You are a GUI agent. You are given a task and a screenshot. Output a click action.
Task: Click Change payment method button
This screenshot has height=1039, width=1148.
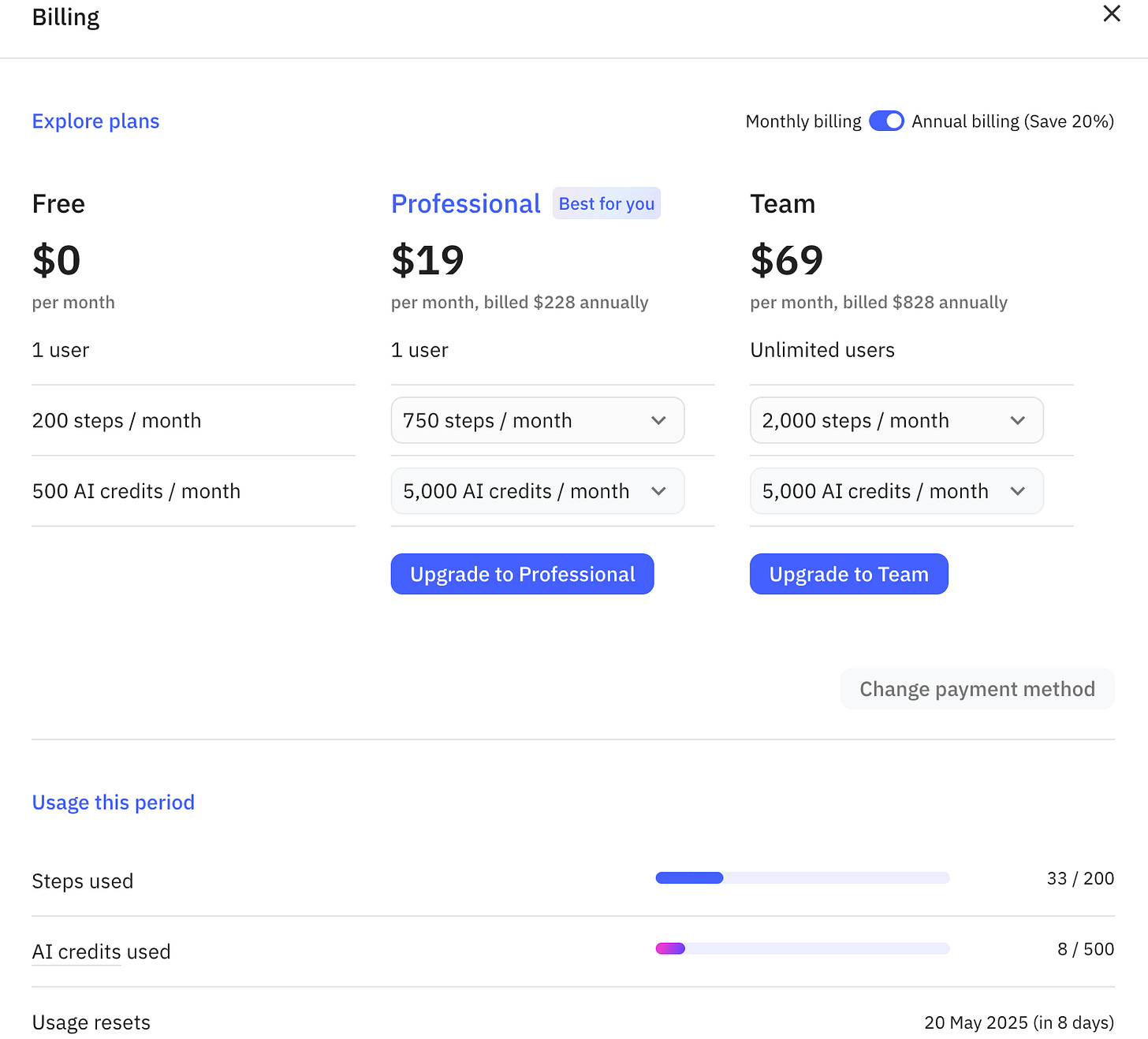point(977,689)
